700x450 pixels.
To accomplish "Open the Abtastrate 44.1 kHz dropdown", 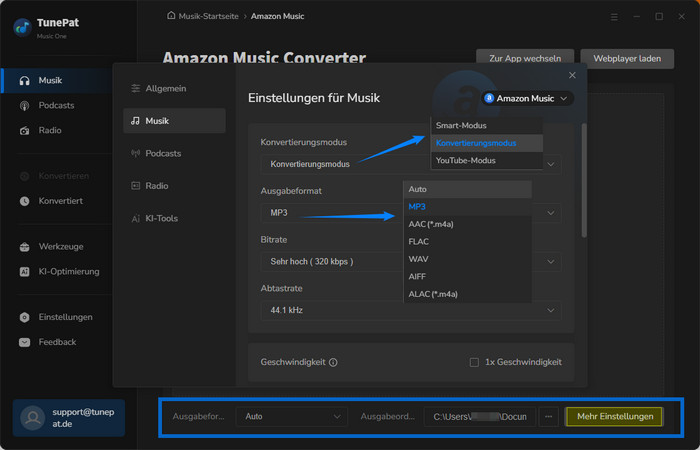I will click(411, 310).
